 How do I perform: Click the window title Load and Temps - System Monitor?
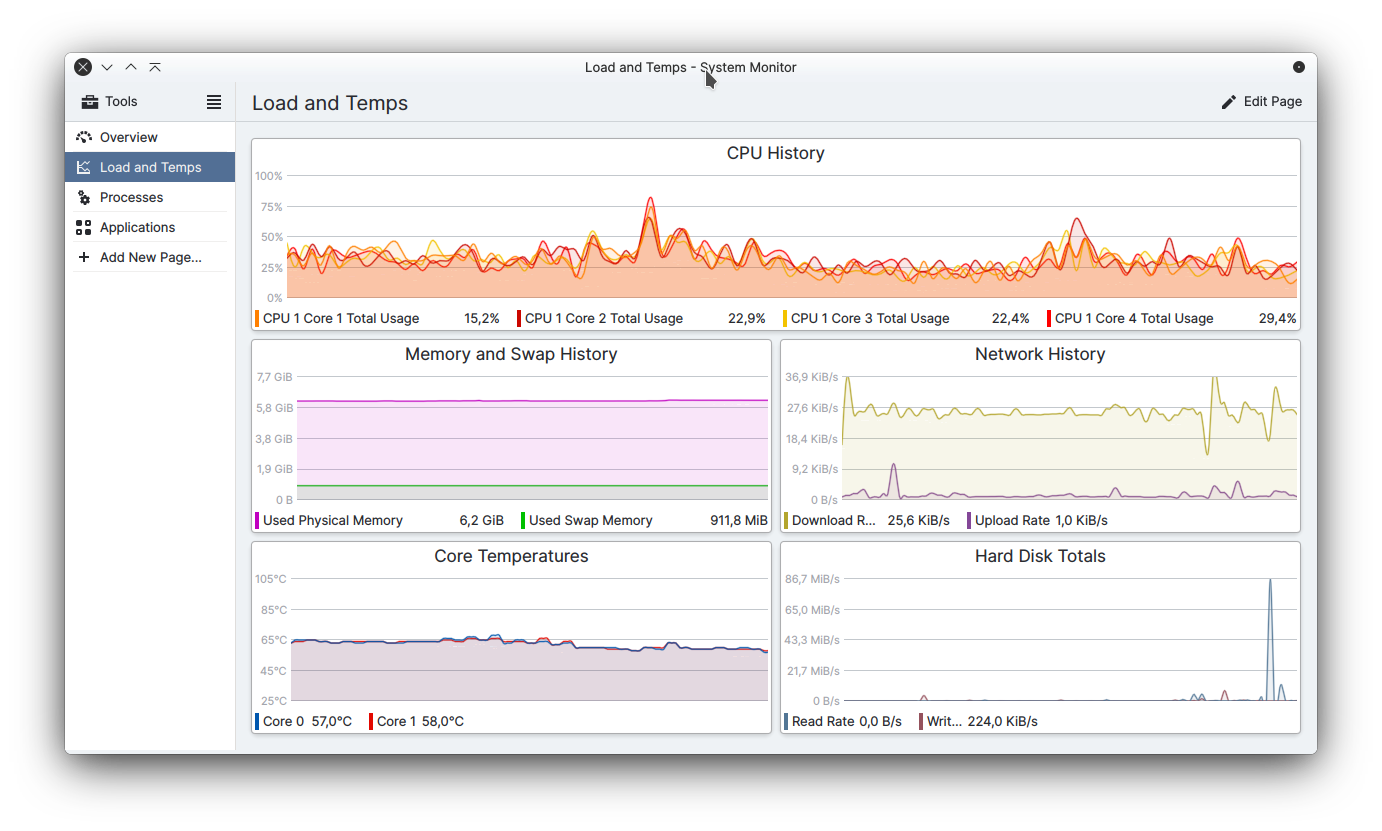(x=691, y=67)
